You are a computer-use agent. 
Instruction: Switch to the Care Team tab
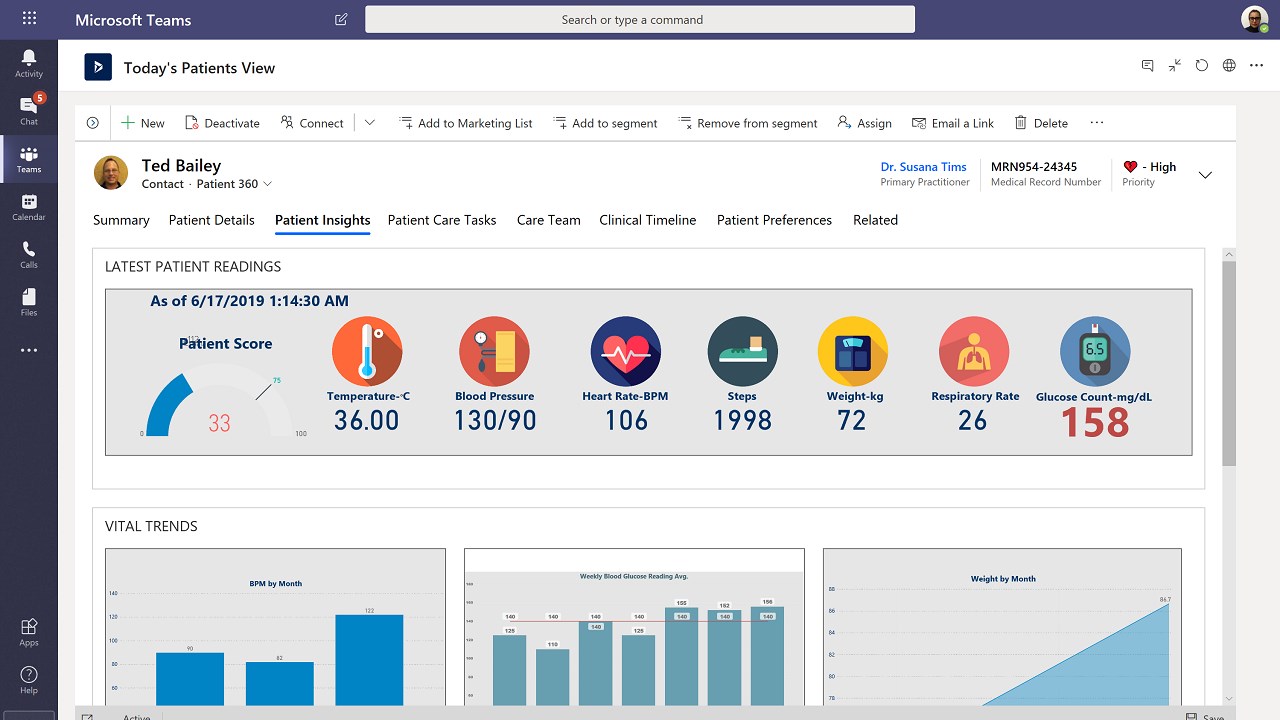(548, 220)
